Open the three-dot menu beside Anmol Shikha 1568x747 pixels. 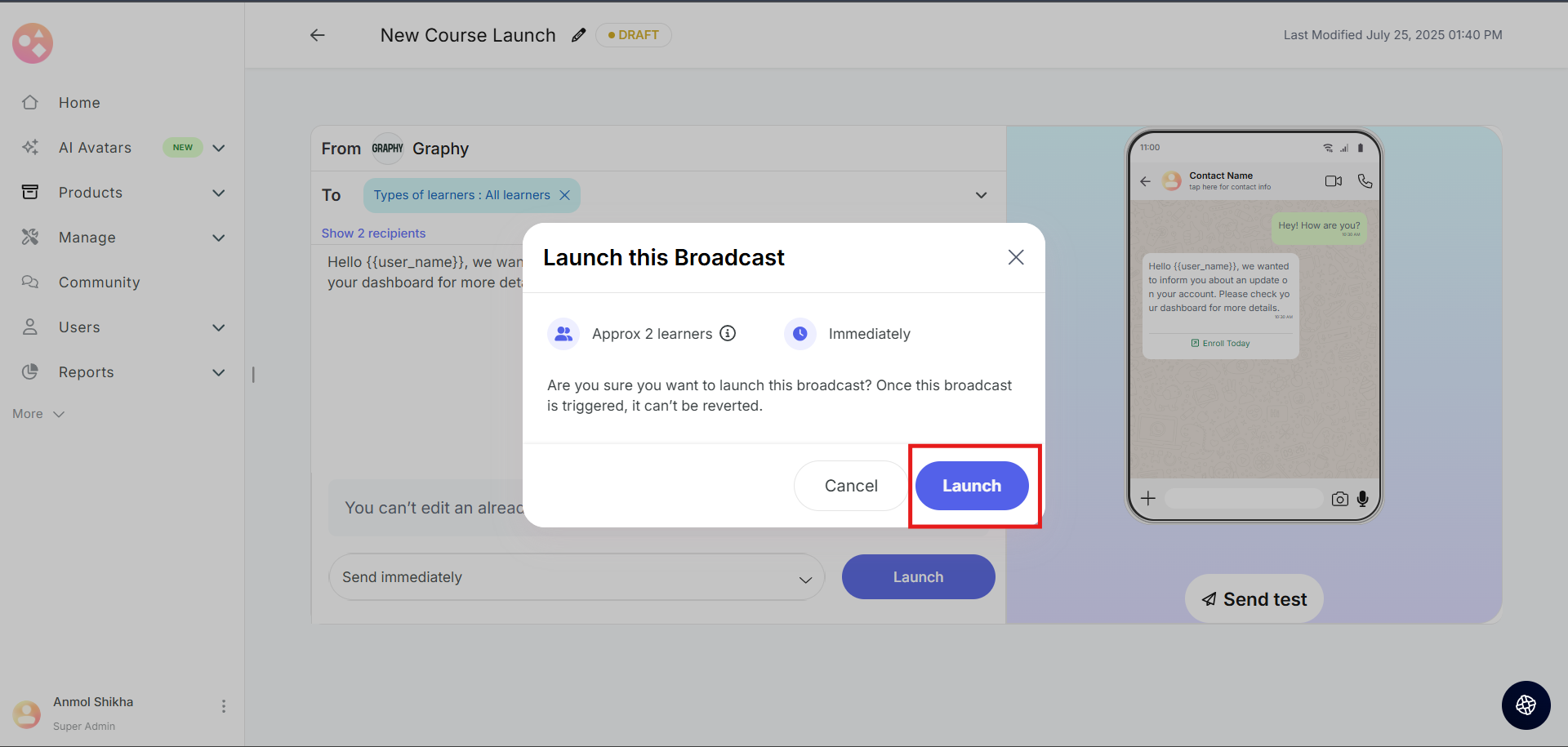coord(223,706)
